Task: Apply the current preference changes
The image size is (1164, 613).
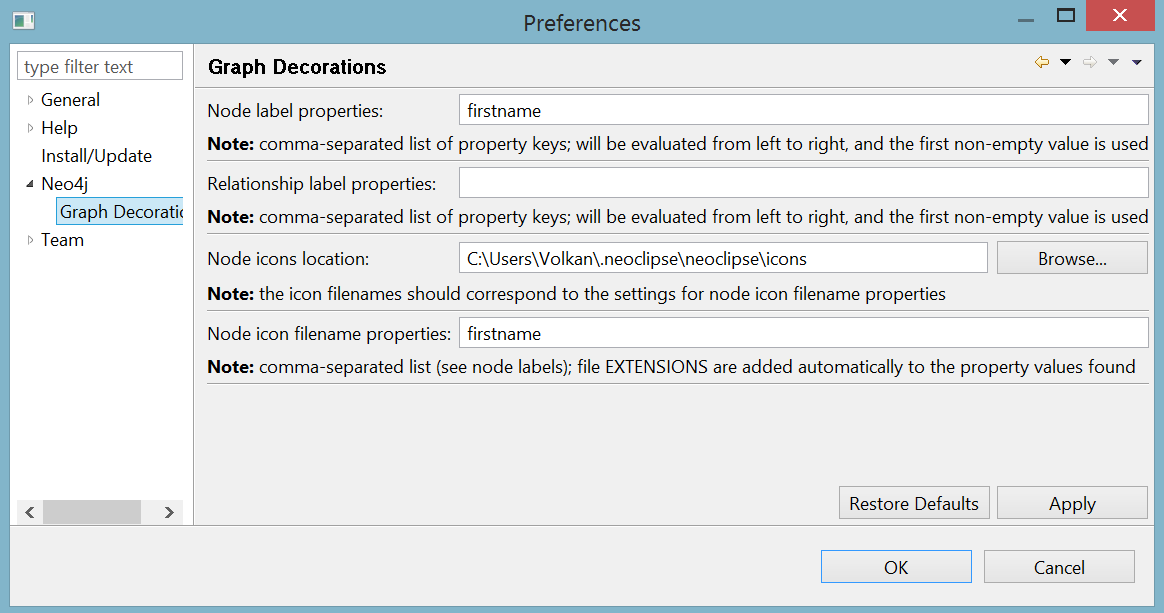Action: (x=1071, y=502)
